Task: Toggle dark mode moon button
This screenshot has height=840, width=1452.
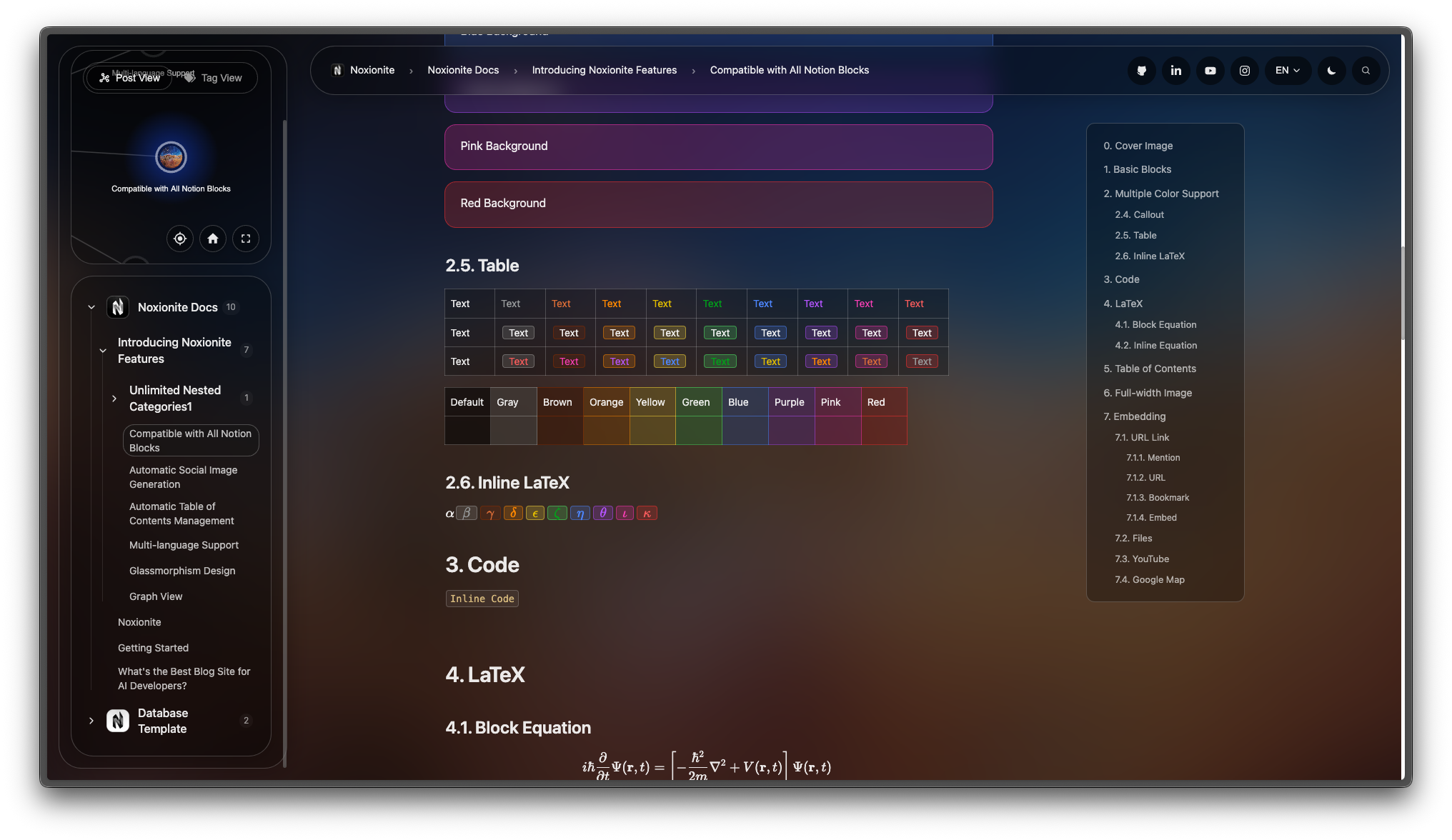Action: [x=1331, y=71]
